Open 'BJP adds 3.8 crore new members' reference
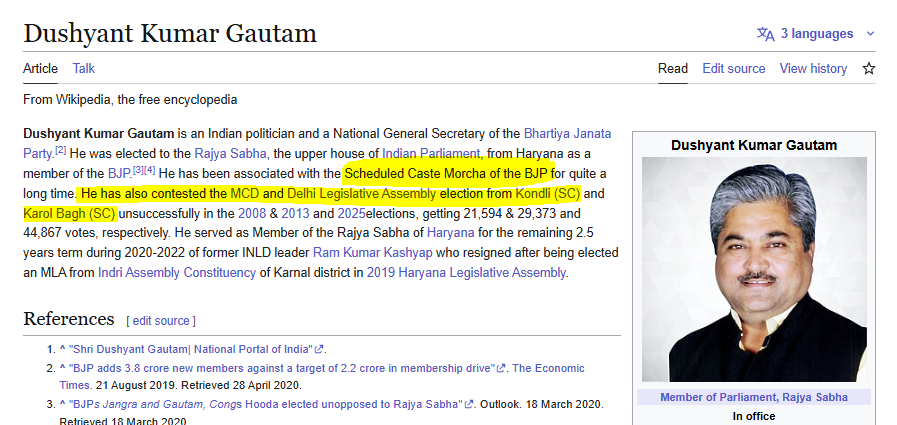Screen dimensions: 897x425 pos(281,368)
